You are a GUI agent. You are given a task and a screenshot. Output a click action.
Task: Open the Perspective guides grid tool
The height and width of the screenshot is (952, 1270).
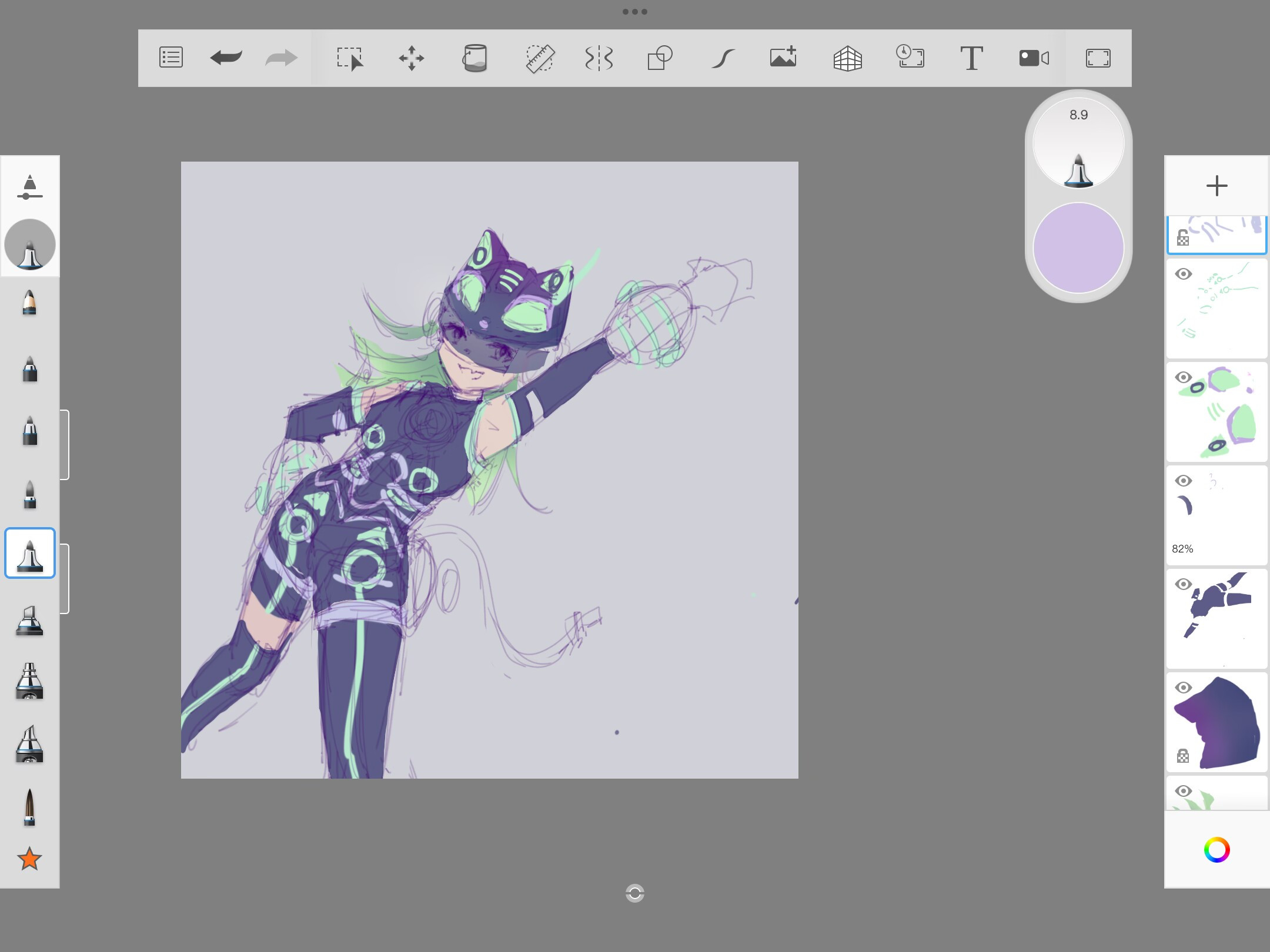847,58
